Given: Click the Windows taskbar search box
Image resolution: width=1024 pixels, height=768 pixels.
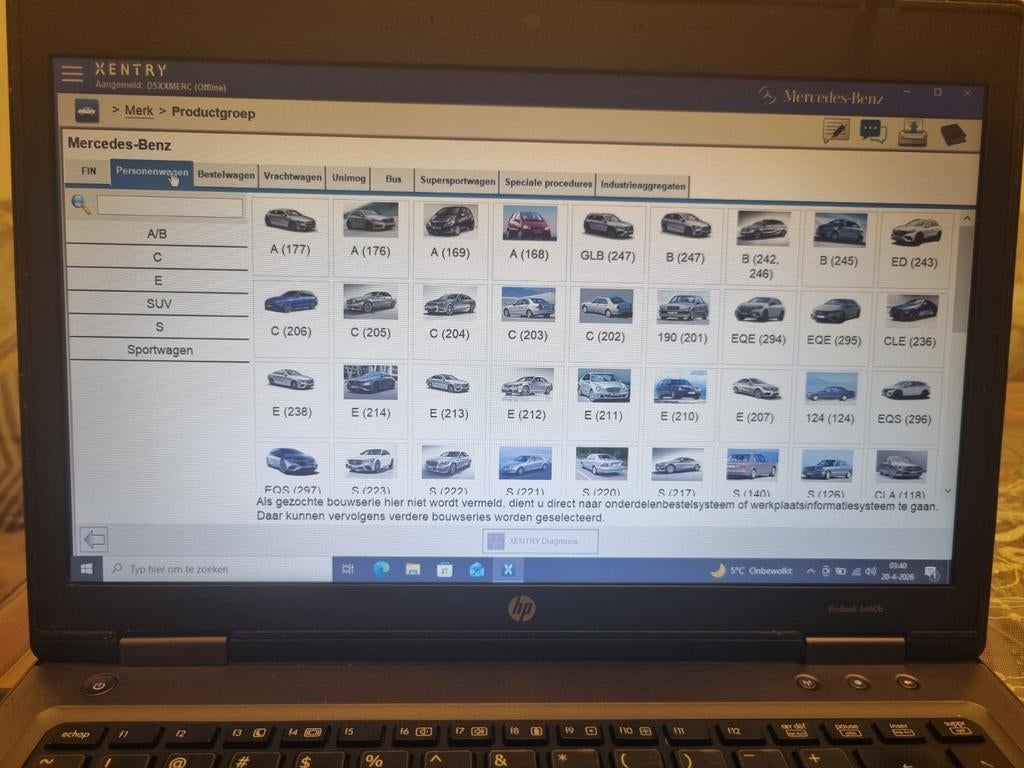Looking at the screenshot, I should [218, 569].
